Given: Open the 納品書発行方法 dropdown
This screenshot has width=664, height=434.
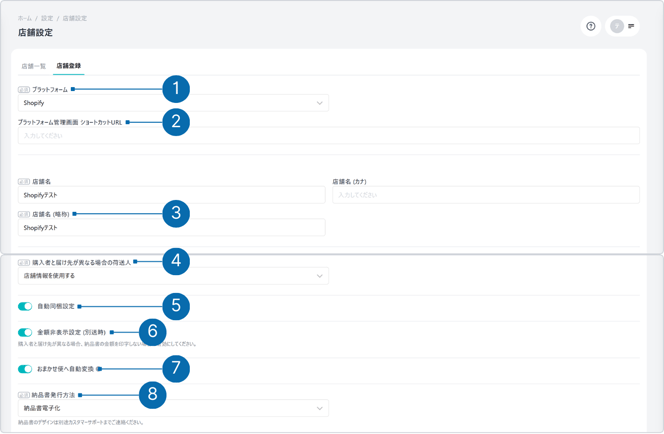Looking at the screenshot, I should click(x=173, y=408).
